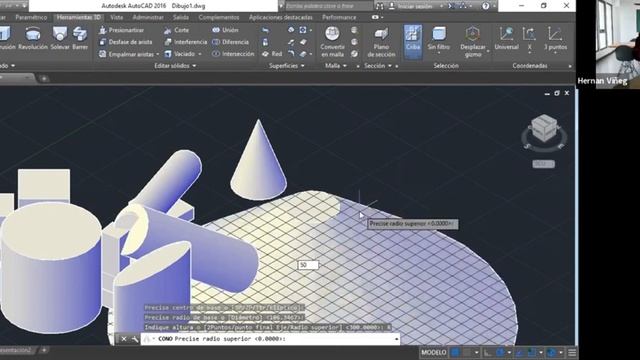Close the command line window

pos(124,339)
